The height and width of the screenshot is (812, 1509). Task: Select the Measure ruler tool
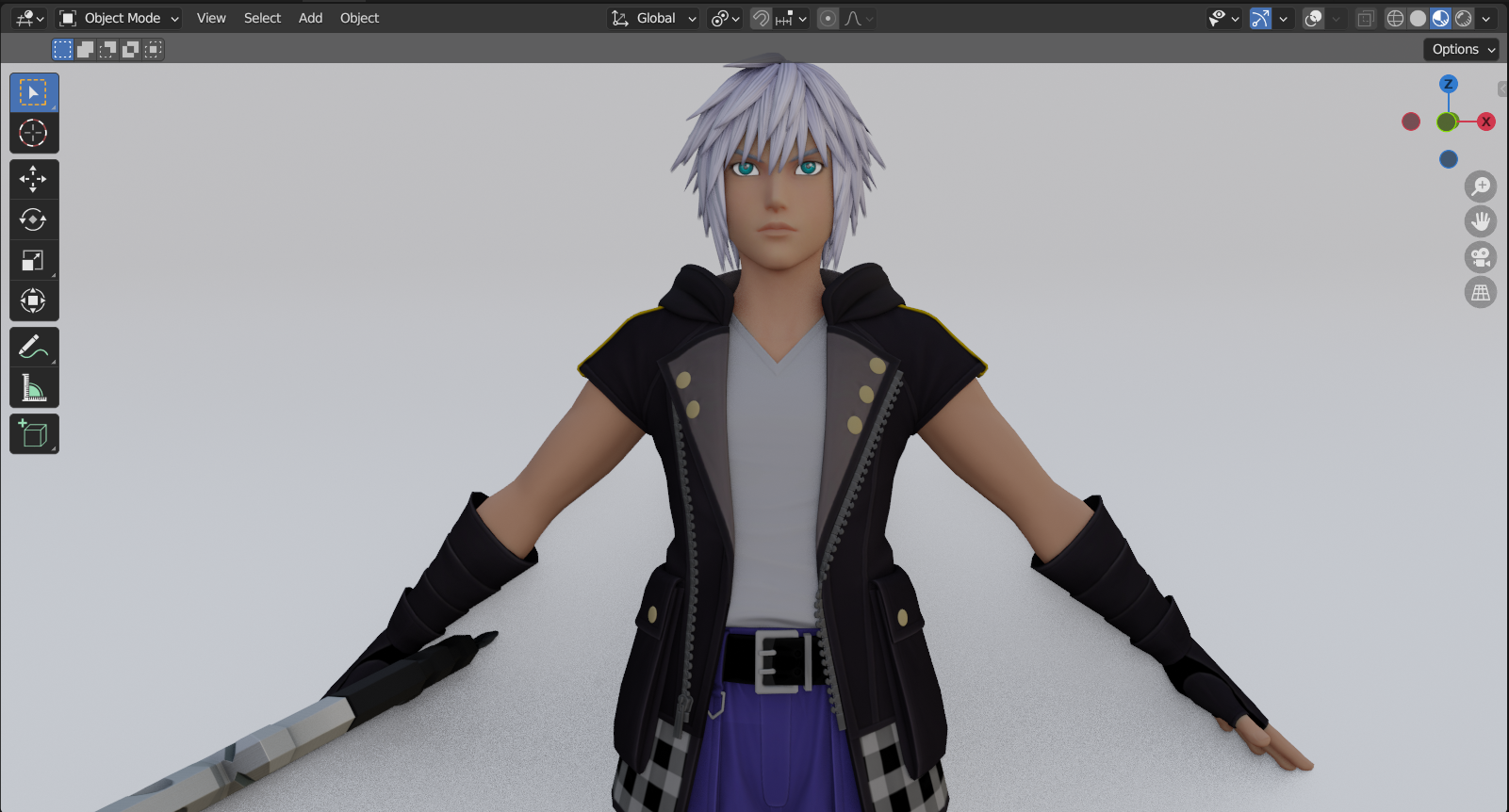pyautogui.click(x=34, y=387)
